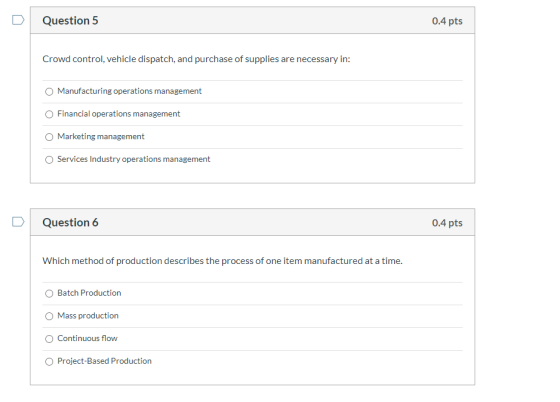The image size is (560, 402).
Task: Click the 0.4 pts label on Question 6
Action: pyautogui.click(x=447, y=223)
